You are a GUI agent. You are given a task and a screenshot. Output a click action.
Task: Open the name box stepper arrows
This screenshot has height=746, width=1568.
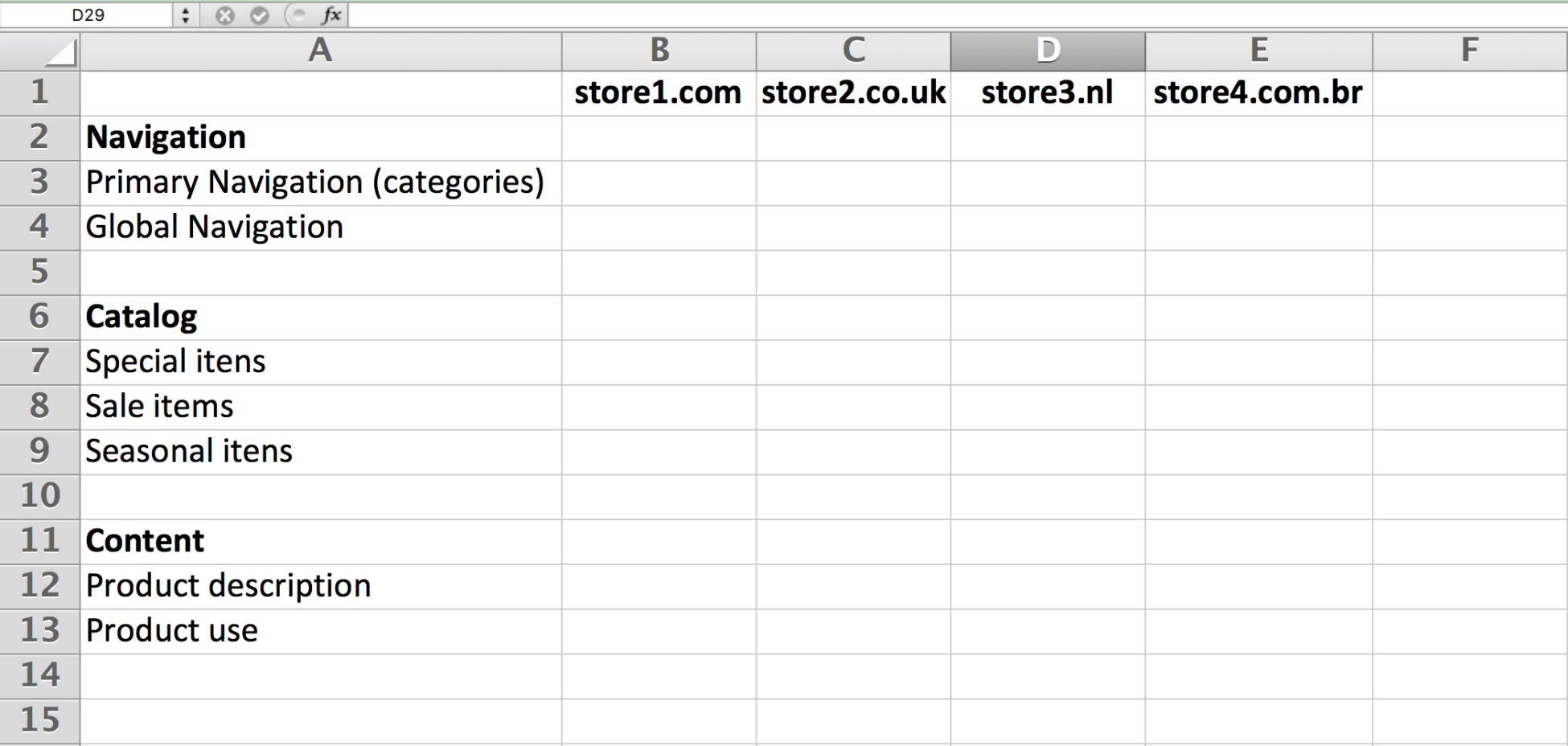(185, 15)
